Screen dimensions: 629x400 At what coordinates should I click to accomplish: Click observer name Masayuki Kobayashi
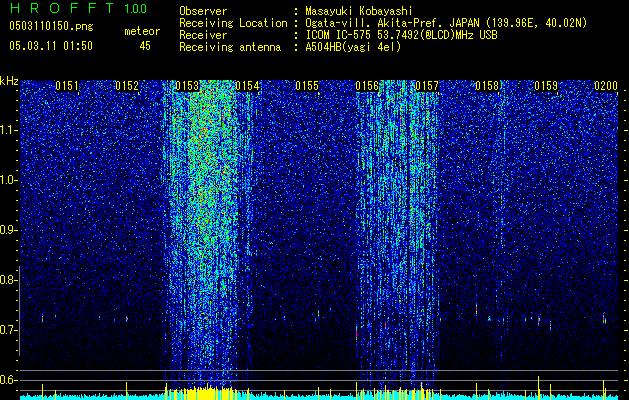coord(359,11)
